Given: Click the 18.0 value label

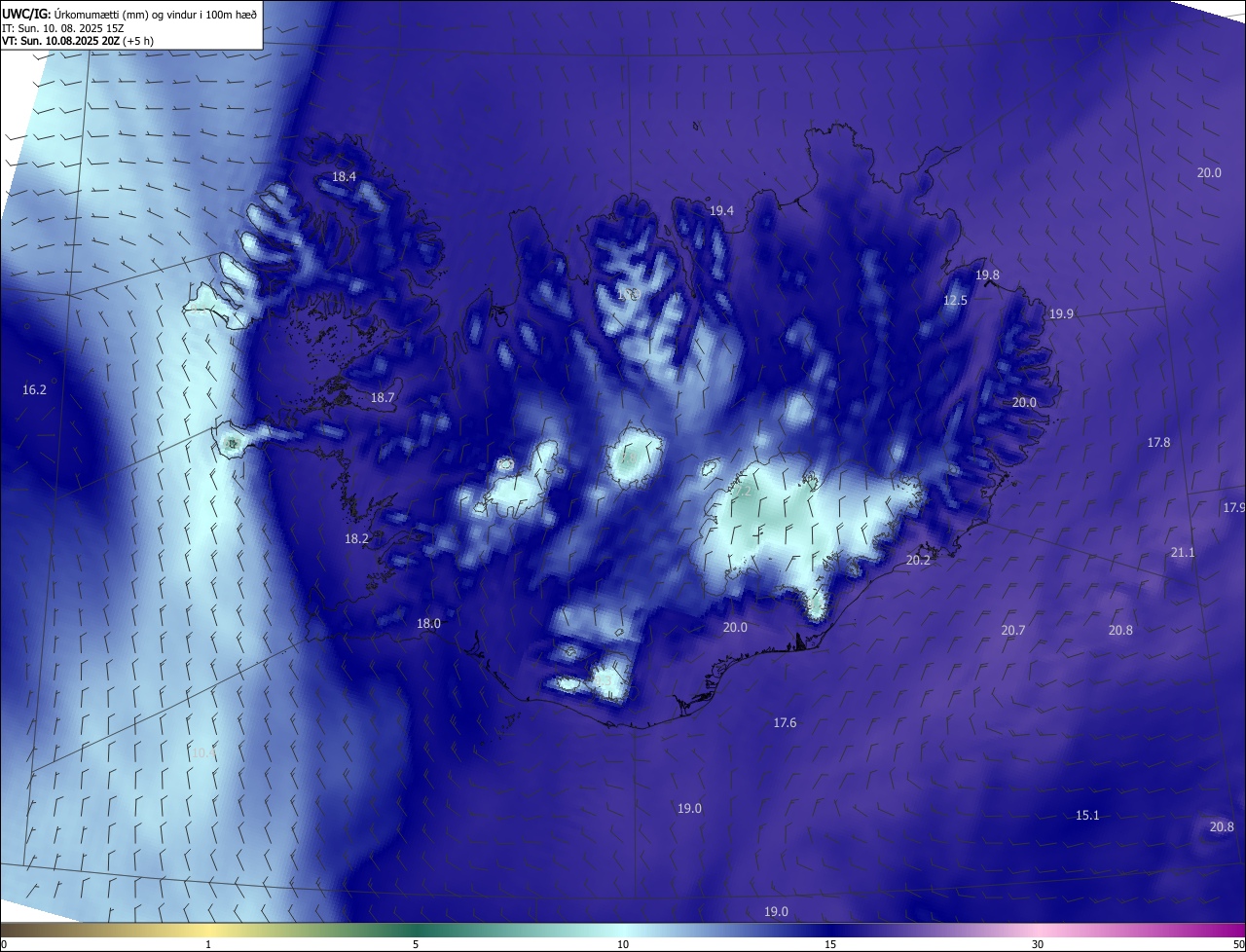Looking at the screenshot, I should click(x=428, y=624).
